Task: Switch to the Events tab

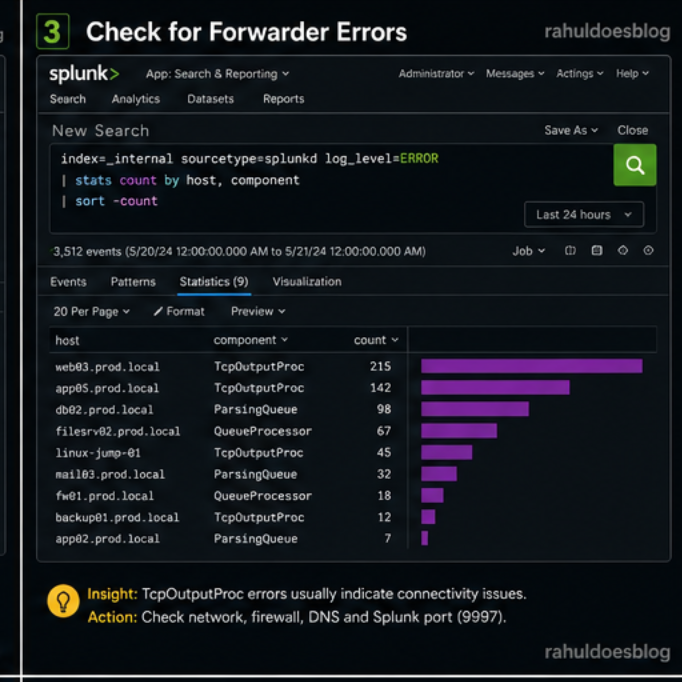Action: [x=68, y=282]
